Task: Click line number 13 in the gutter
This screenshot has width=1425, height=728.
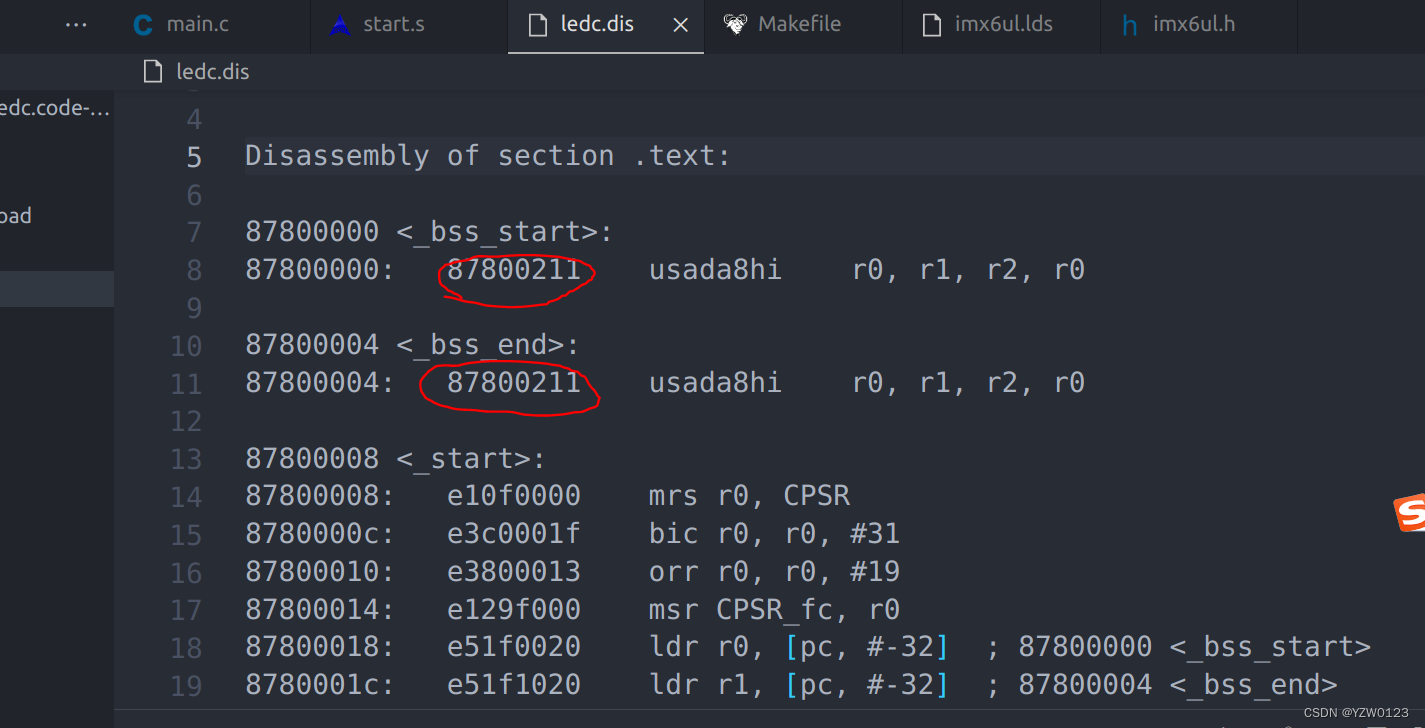Action: [x=185, y=459]
